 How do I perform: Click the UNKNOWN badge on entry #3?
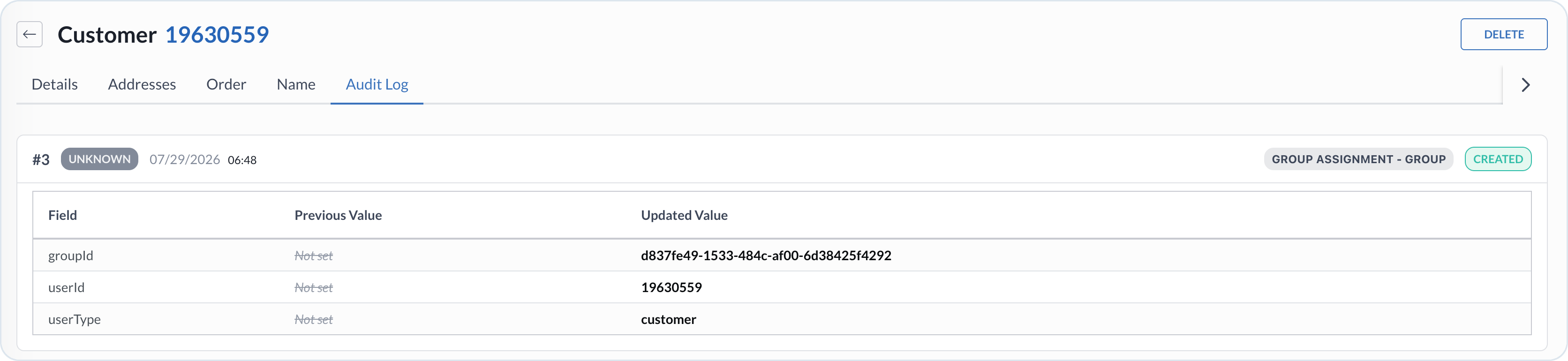tap(99, 159)
